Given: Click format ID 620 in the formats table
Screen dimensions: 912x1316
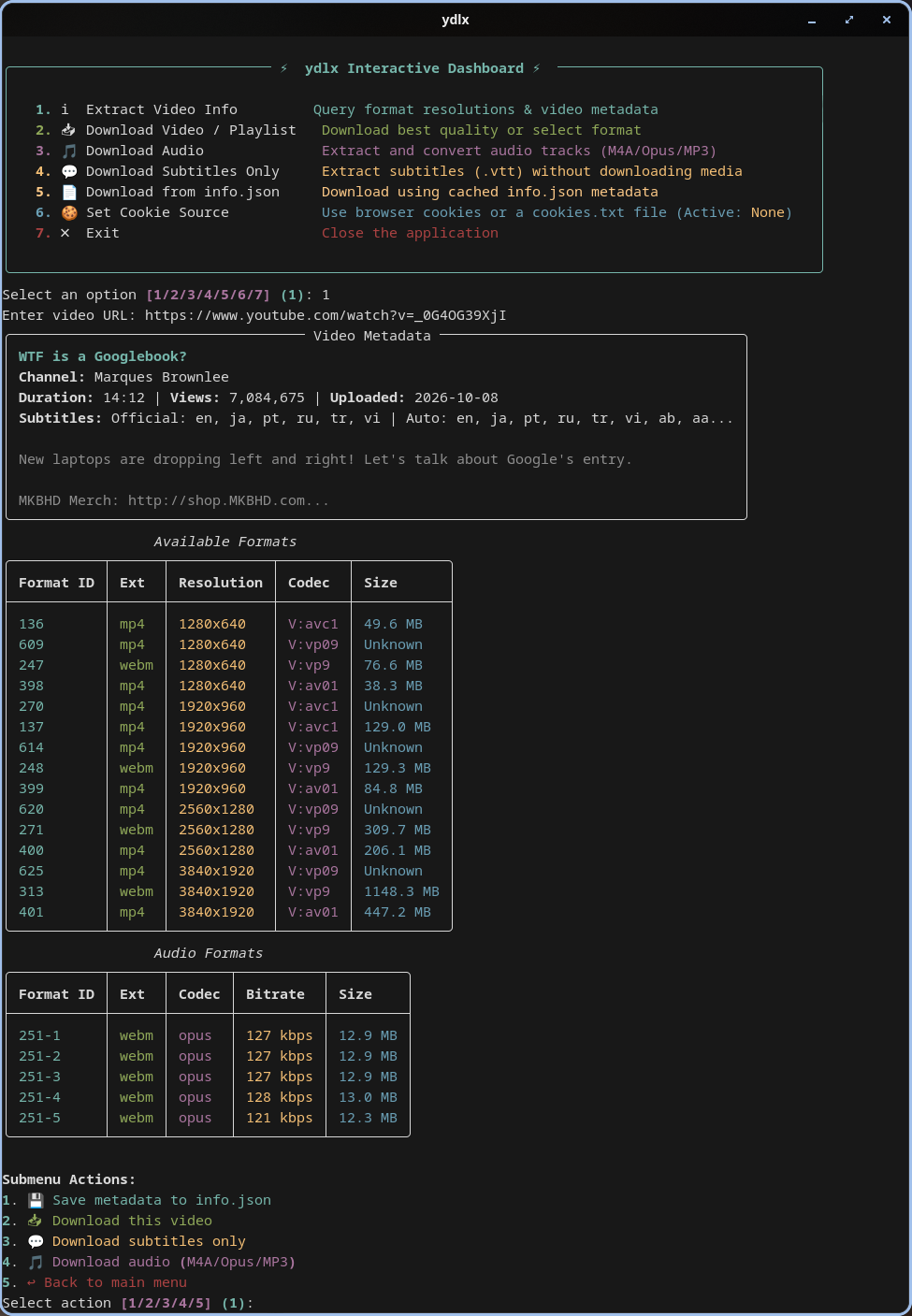Looking at the screenshot, I should [x=31, y=809].
